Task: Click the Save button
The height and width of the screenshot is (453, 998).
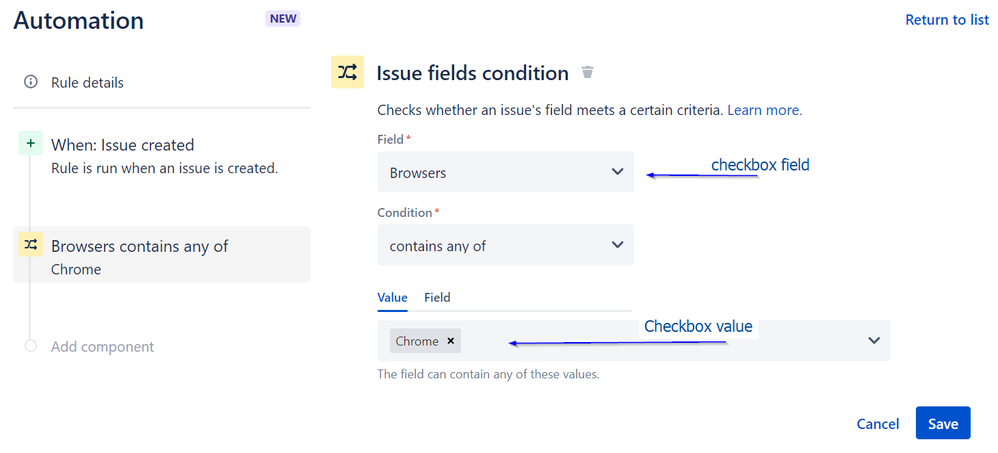Action: 943,423
